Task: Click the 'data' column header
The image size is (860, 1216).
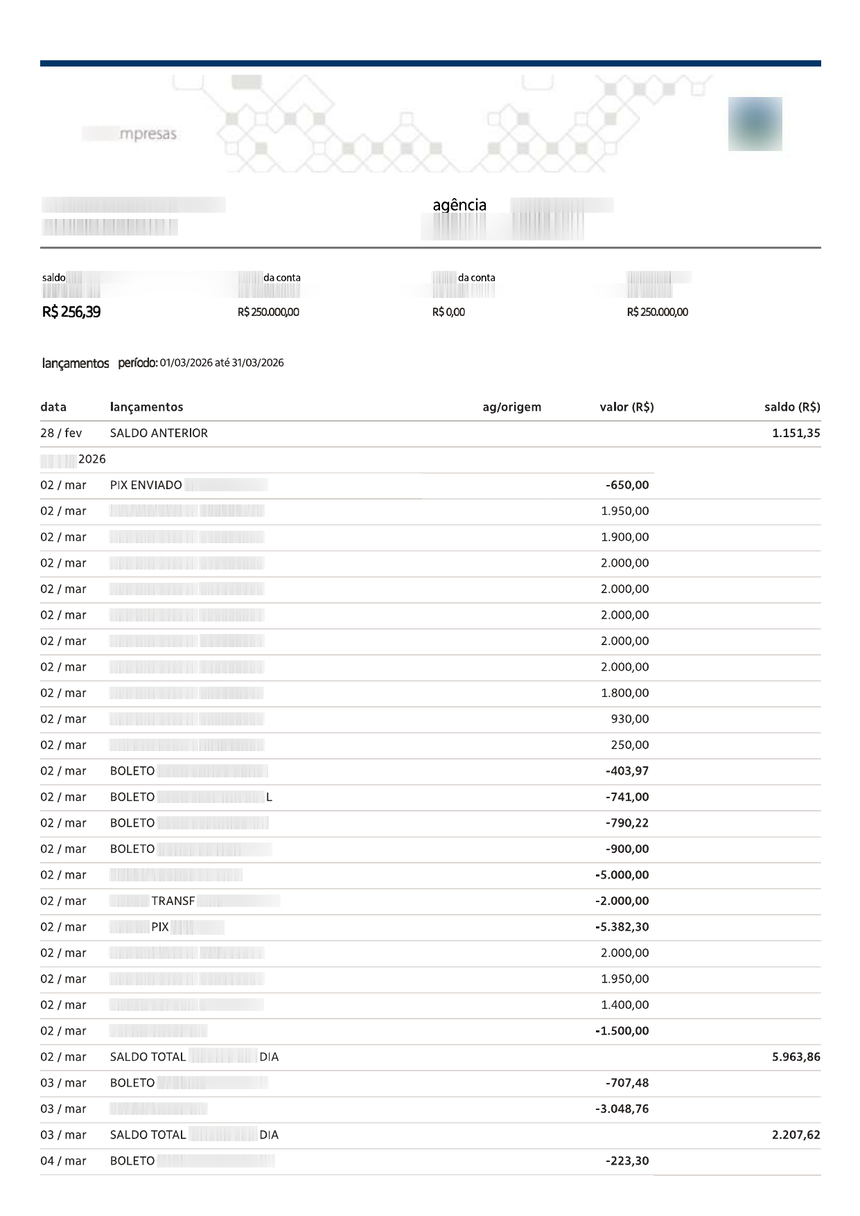Action: 54,407
